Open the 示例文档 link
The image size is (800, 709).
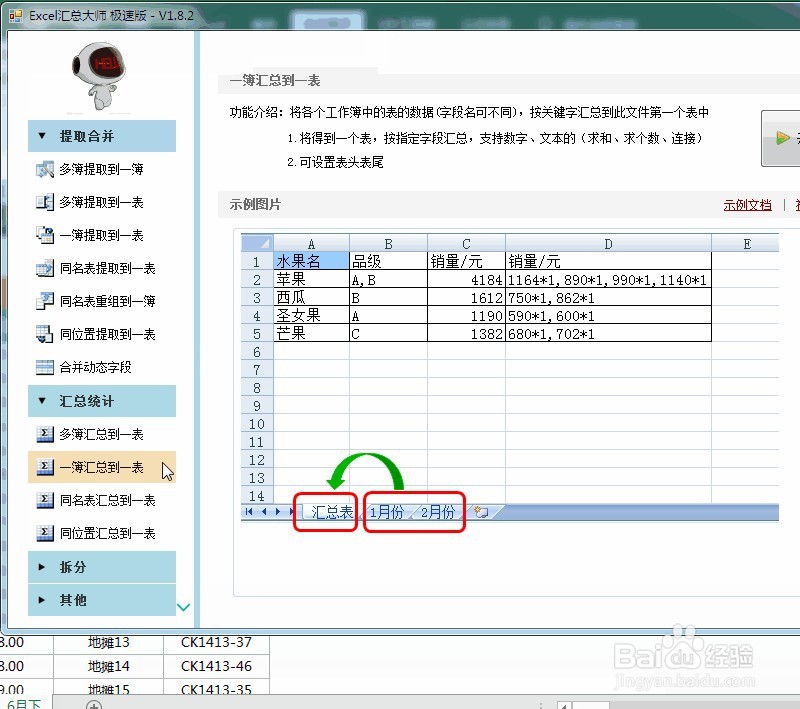(x=747, y=205)
